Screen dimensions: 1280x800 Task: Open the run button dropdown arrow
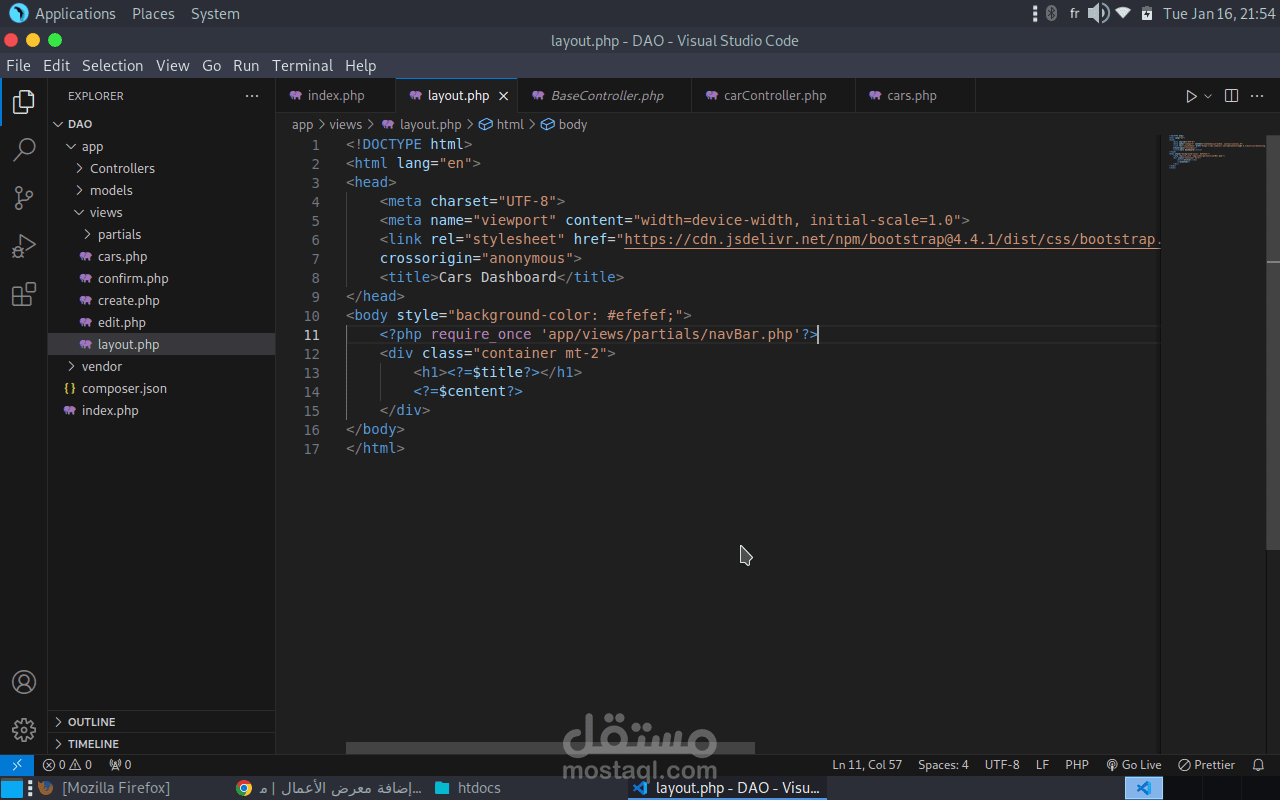(1208, 96)
